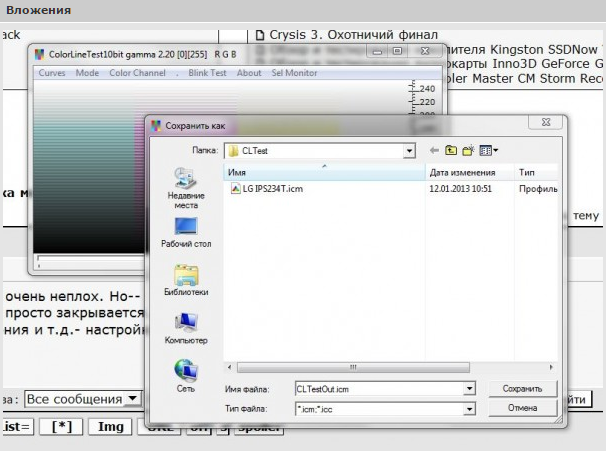Screen dimensions: 606x451
Task: Go up one folder level icon
Action: [x=451, y=150]
